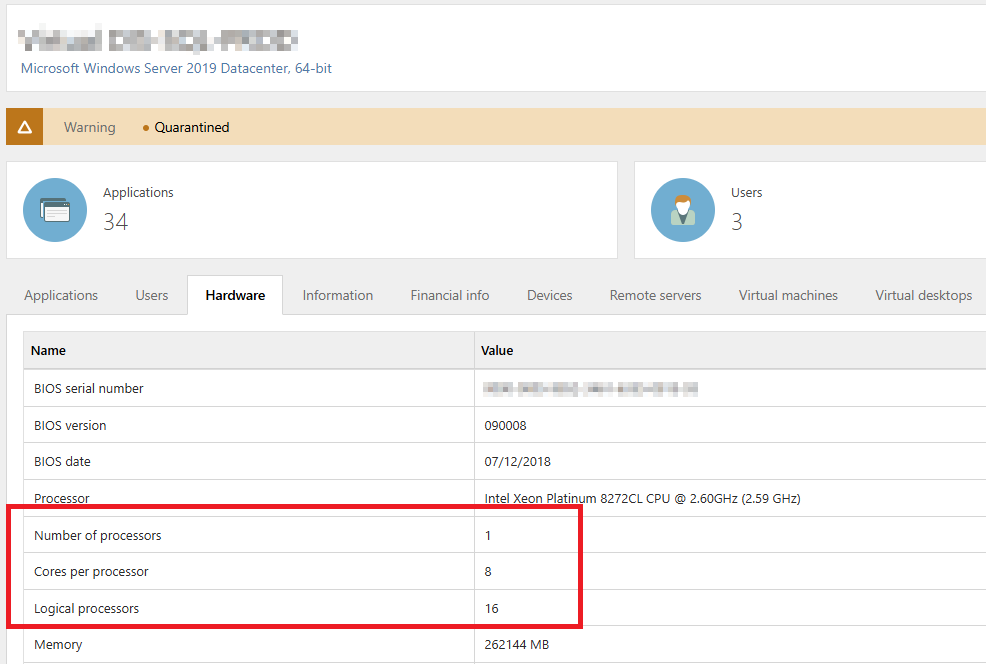Click the Number of processors value 1
The image size is (986, 664).
(488, 536)
